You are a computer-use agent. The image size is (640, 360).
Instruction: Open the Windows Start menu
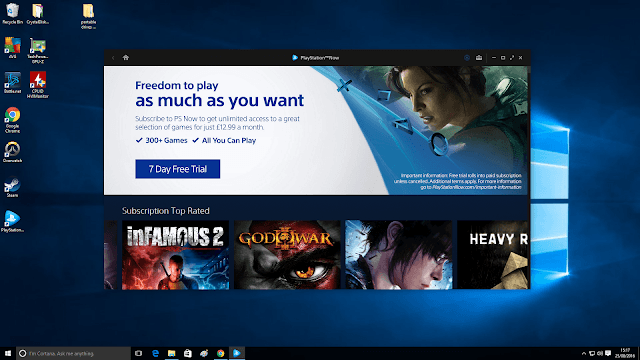coord(8,353)
